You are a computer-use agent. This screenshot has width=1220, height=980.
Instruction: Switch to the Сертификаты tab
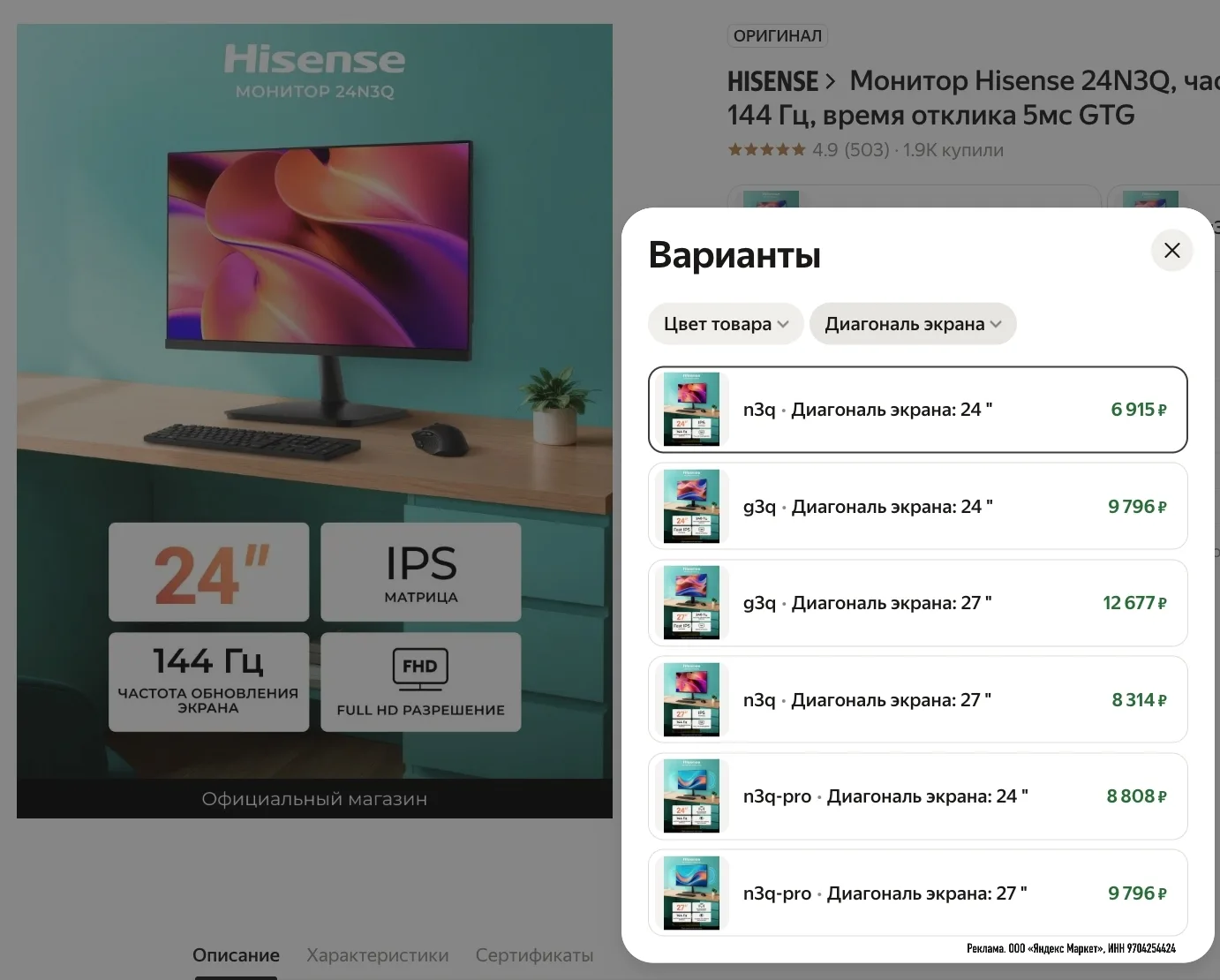[x=534, y=955]
